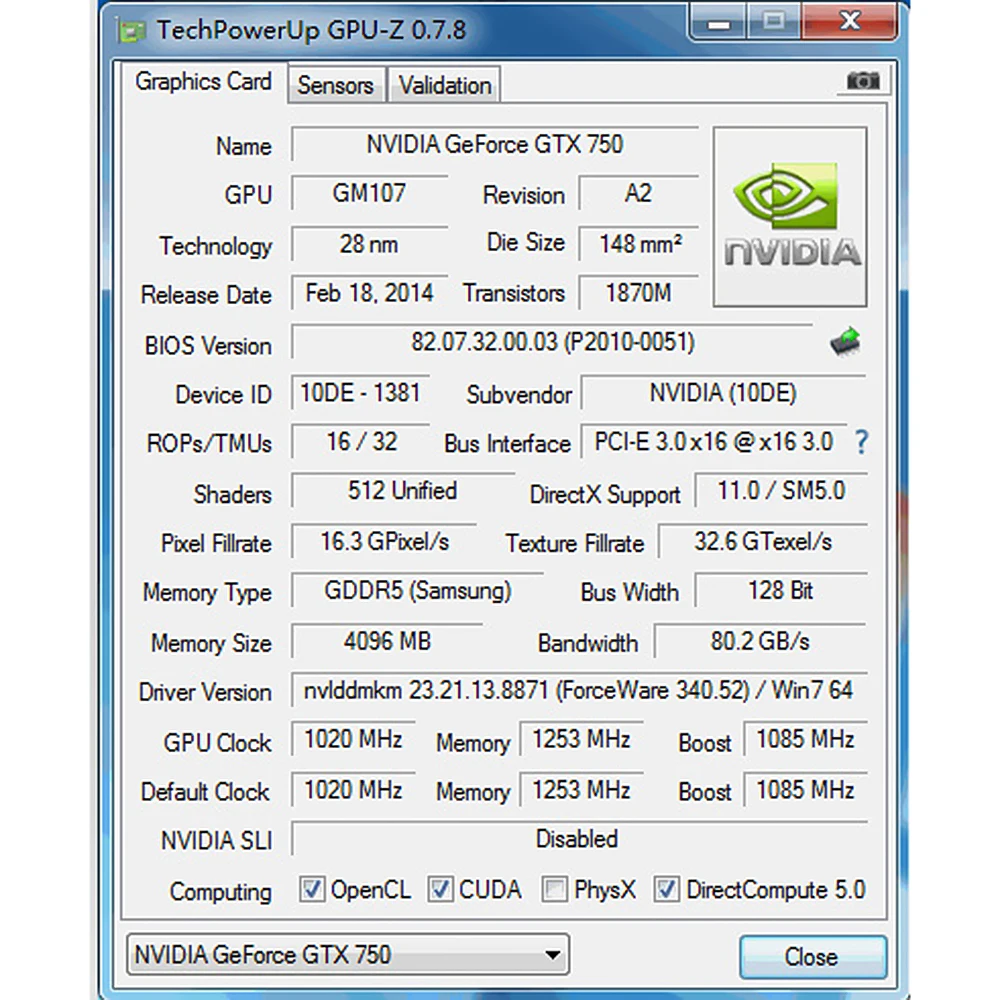Click the Texture Fillrate 32.6 GTexel/s
Screen dimensions: 1000x1000
(763, 542)
